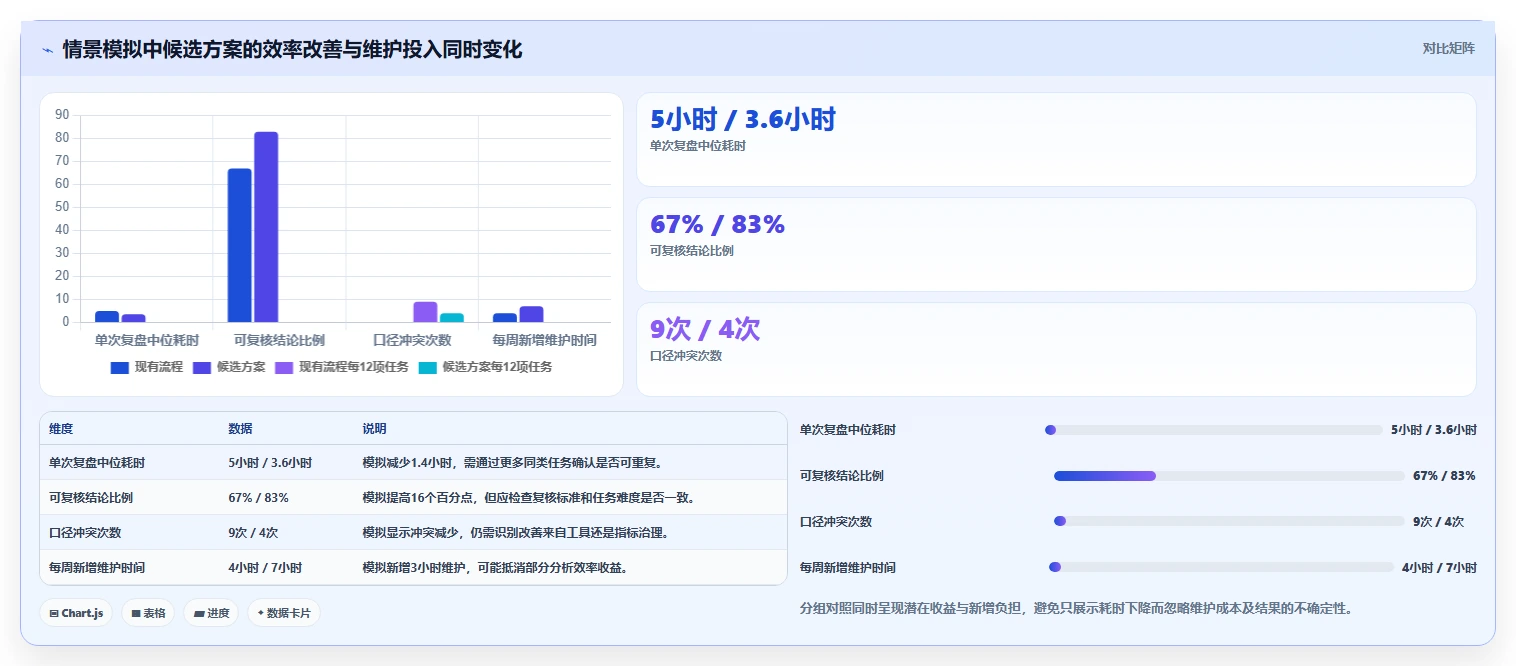Click the 5小时 / 3.6小时 table cell

(270, 463)
